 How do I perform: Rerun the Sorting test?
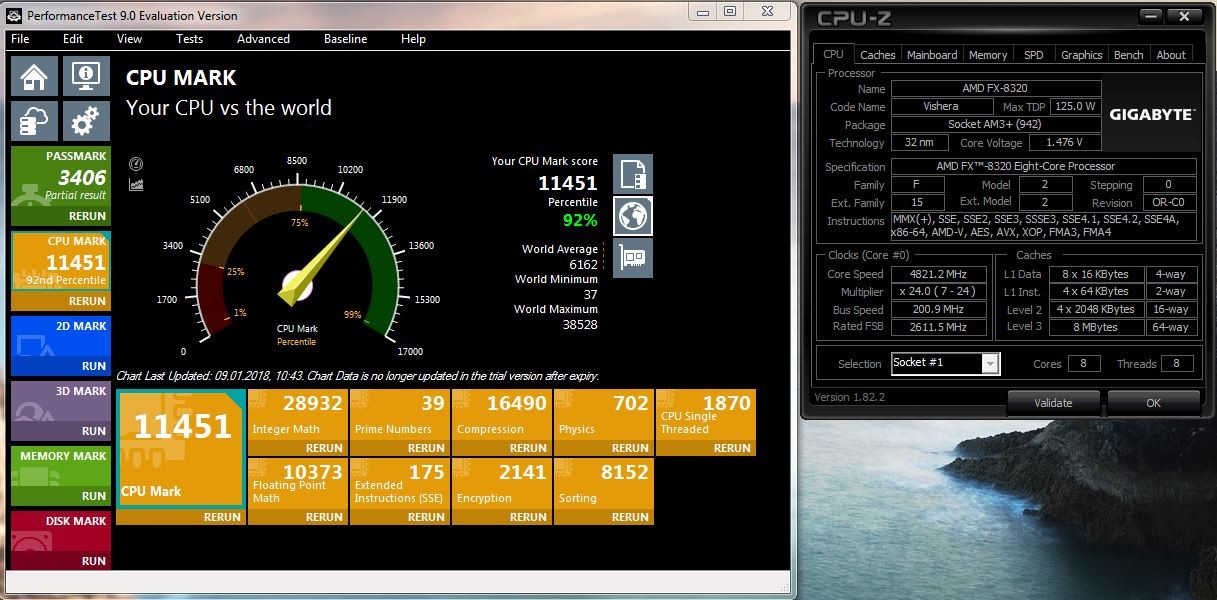coord(630,517)
